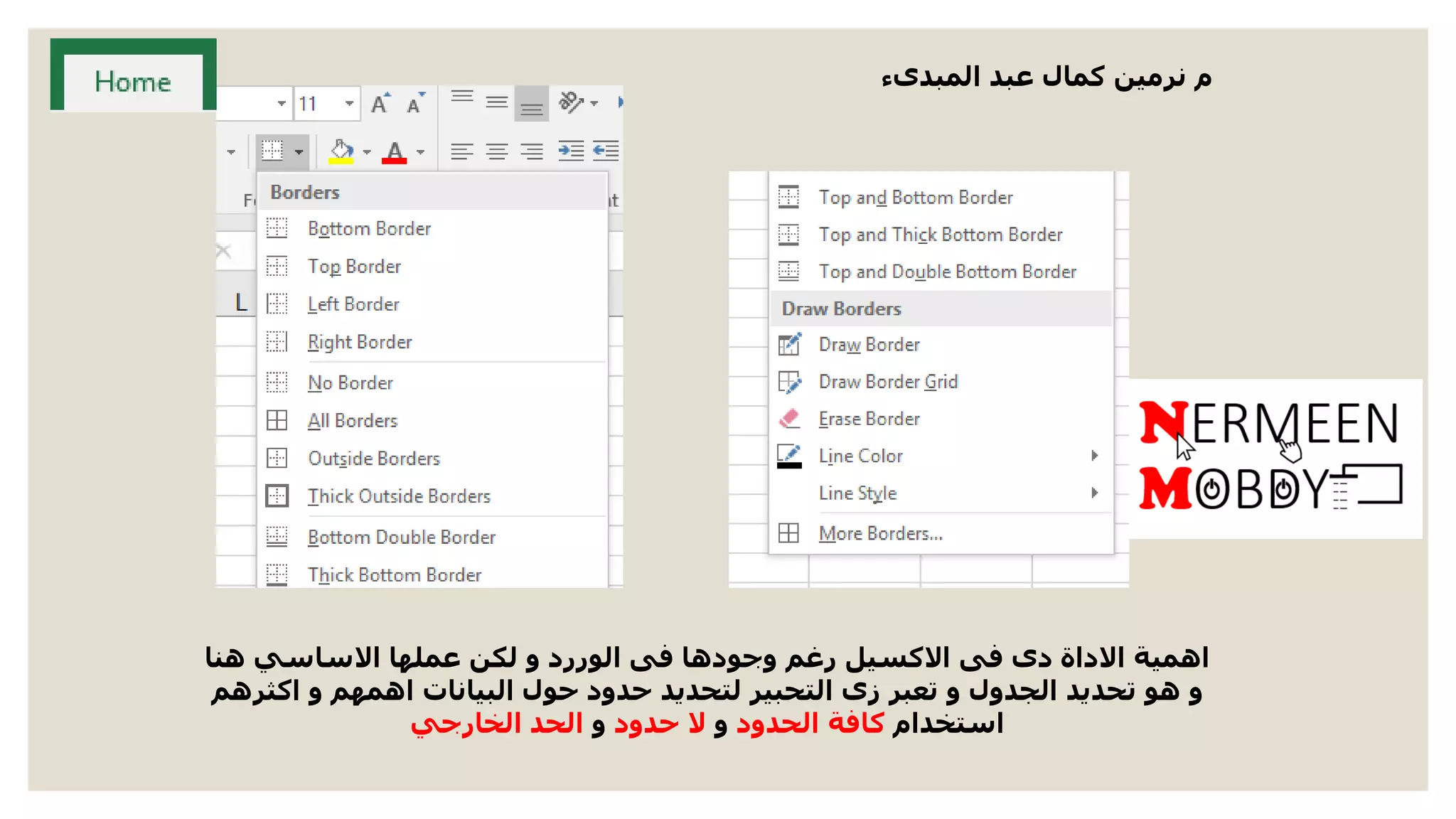
Task: Open the Home ribbon tab
Action: pyautogui.click(x=133, y=82)
